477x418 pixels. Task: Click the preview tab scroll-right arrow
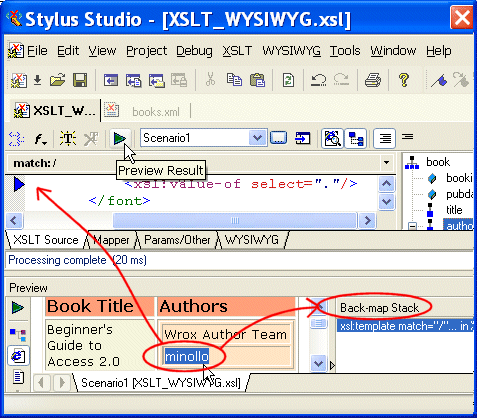click(x=61, y=382)
